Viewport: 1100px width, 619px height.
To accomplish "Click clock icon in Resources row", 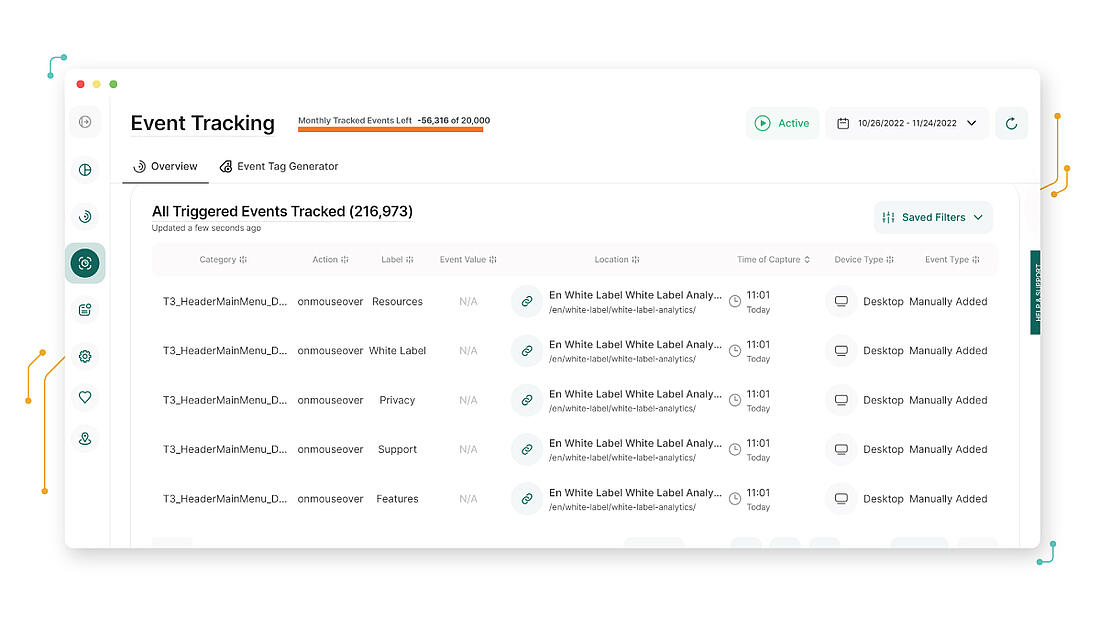I will coord(735,302).
